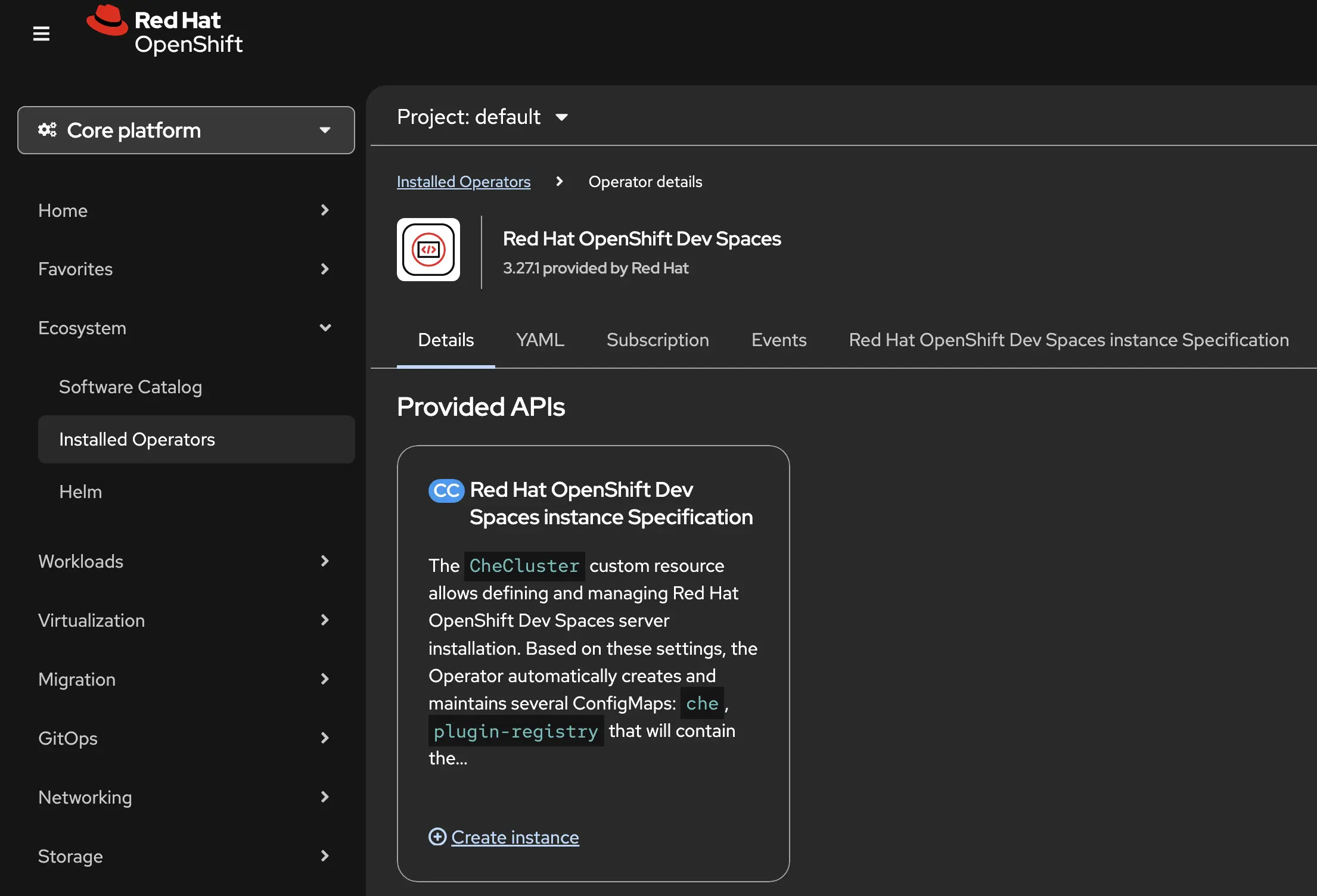Open Helm in the sidebar
Image resolution: width=1317 pixels, height=896 pixels.
[197, 492]
